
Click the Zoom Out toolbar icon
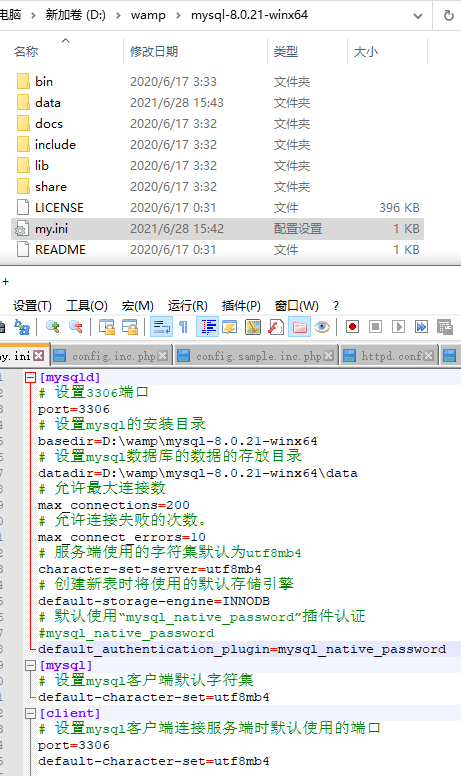coord(76,327)
